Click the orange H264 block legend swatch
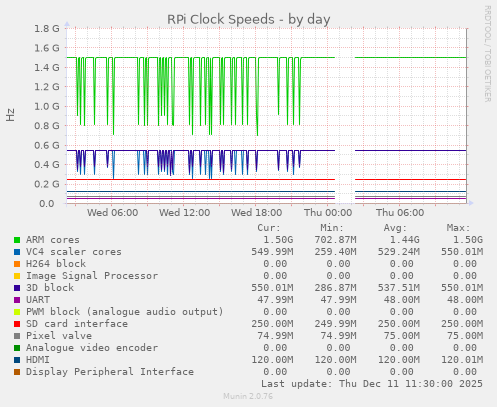This screenshot has width=497, height=407. 17,264
